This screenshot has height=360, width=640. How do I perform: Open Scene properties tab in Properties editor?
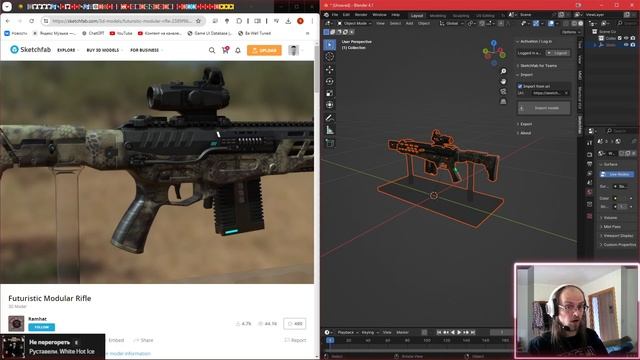tap(589, 182)
